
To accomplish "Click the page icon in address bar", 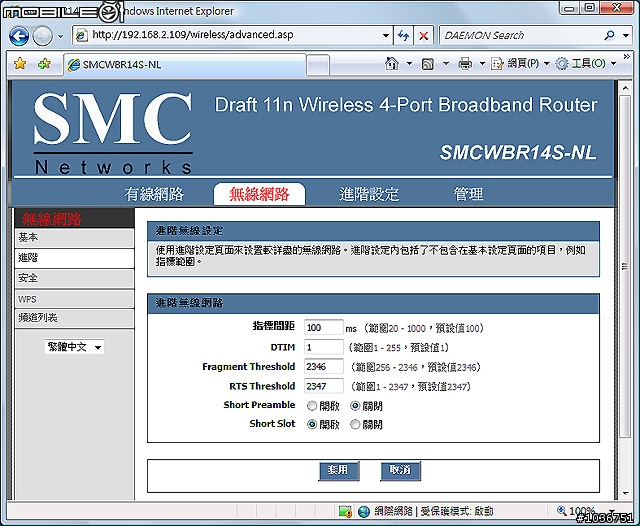I will 82,36.
